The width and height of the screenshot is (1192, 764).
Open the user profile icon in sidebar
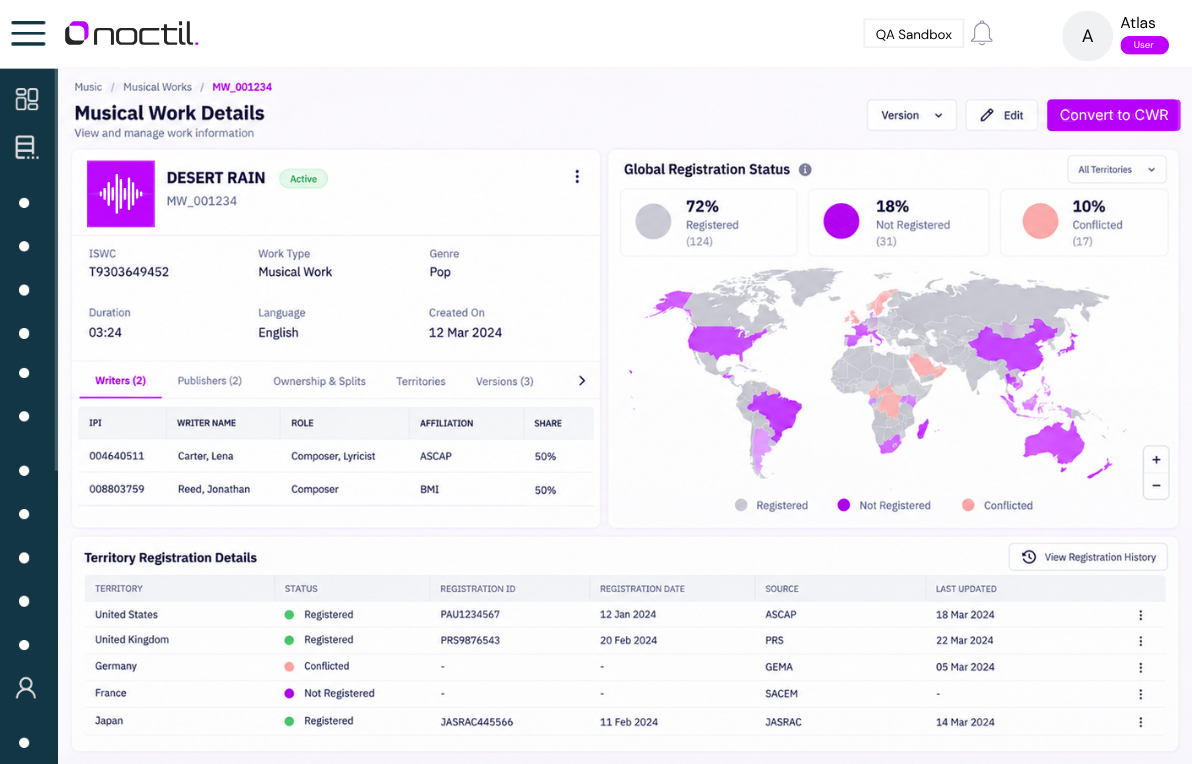[26, 688]
